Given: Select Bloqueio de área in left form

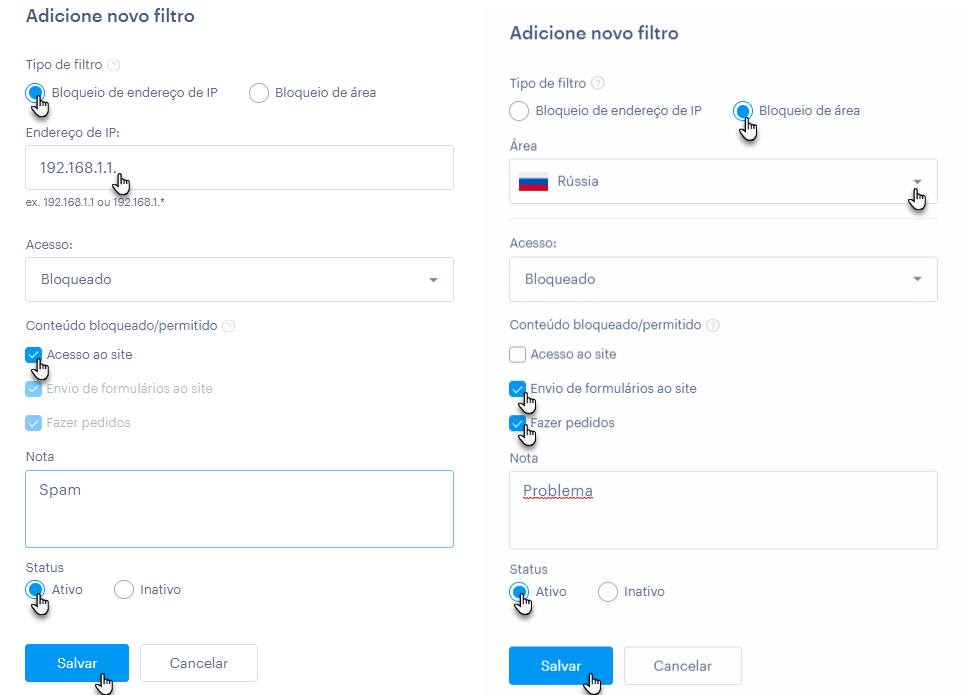Looking at the screenshot, I should click(259, 93).
